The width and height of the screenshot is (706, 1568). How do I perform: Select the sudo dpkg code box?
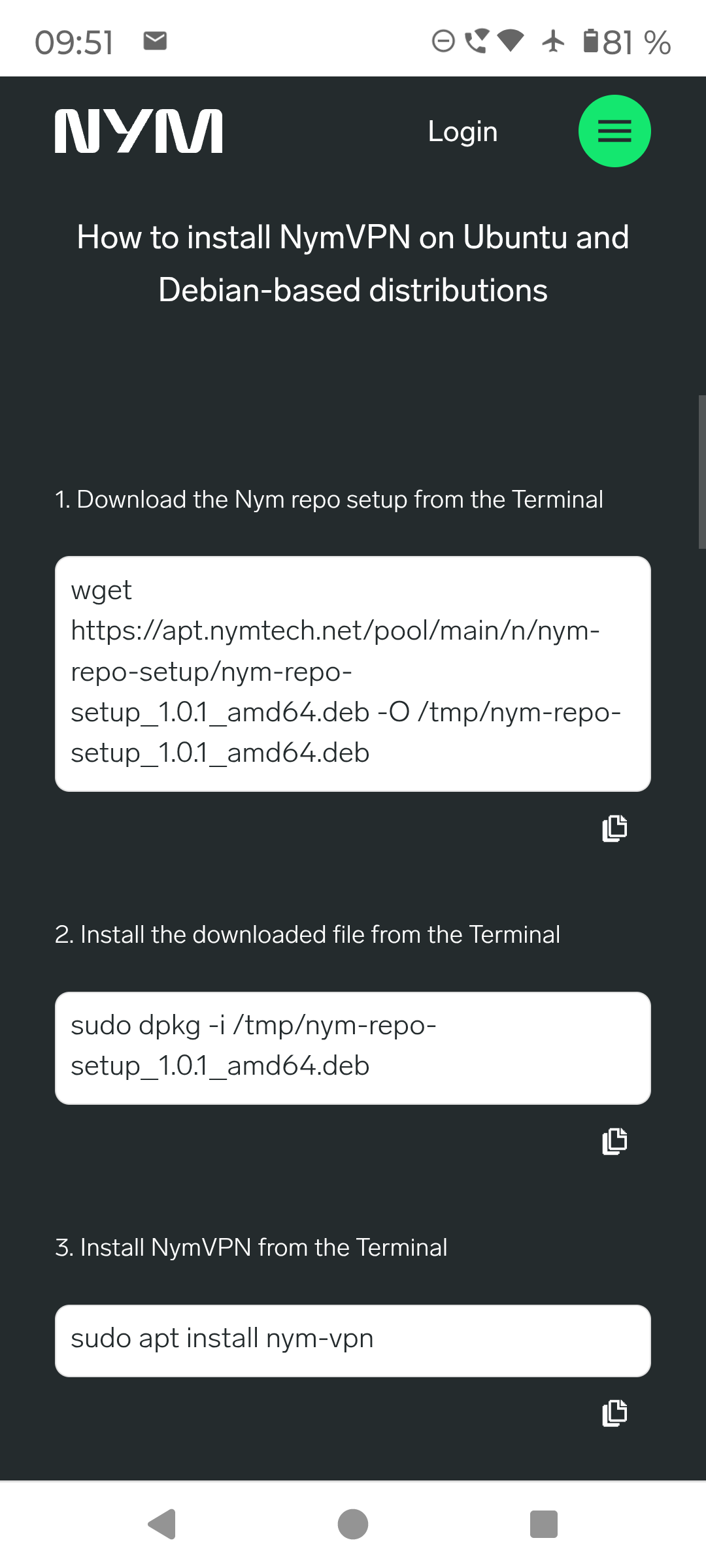(353, 1048)
